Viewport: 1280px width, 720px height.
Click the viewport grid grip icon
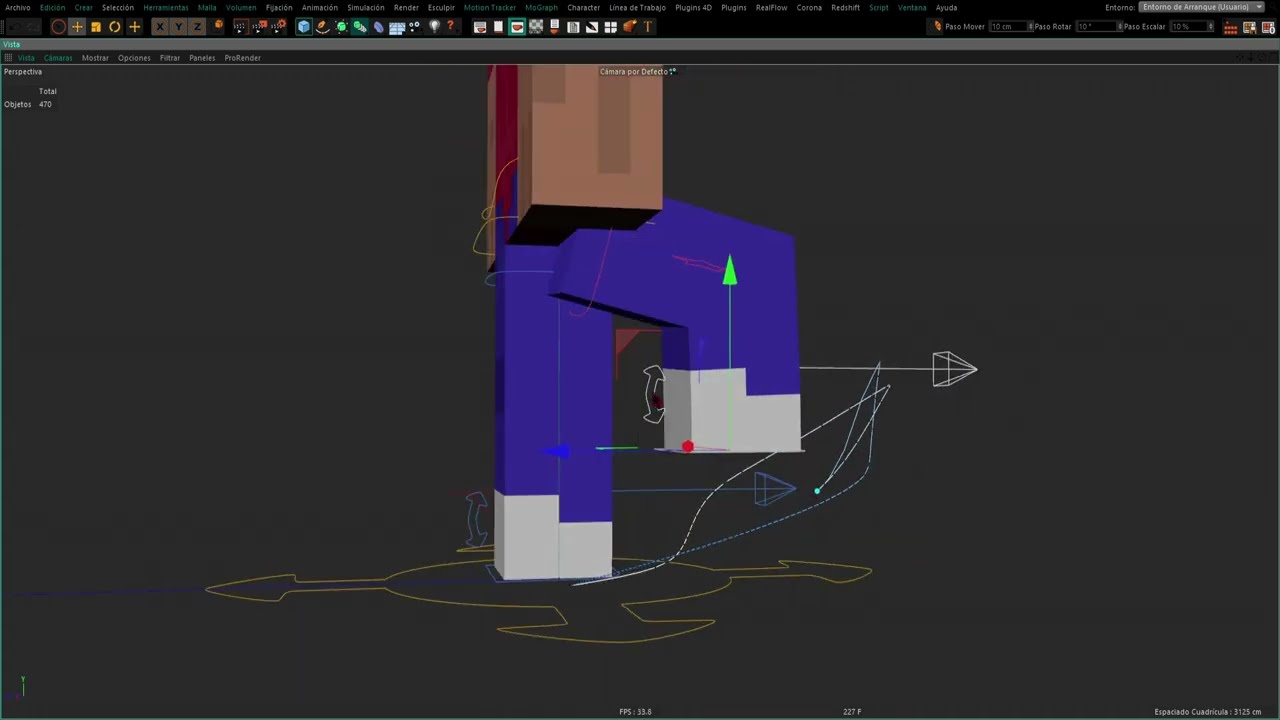pyautogui.click(x=8, y=58)
